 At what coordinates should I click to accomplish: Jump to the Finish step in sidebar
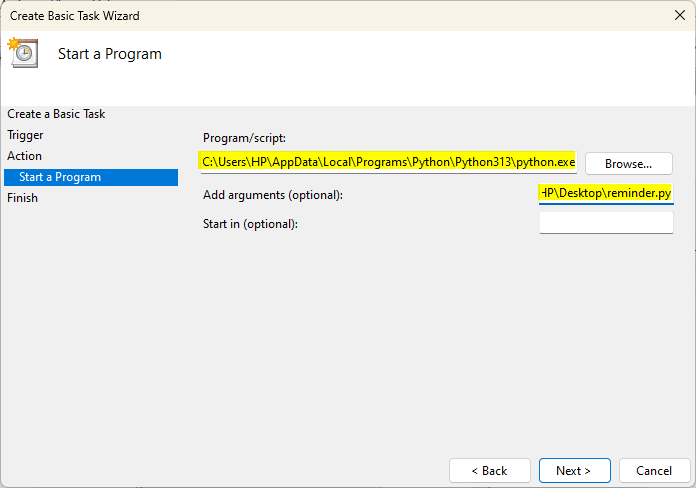(x=23, y=198)
